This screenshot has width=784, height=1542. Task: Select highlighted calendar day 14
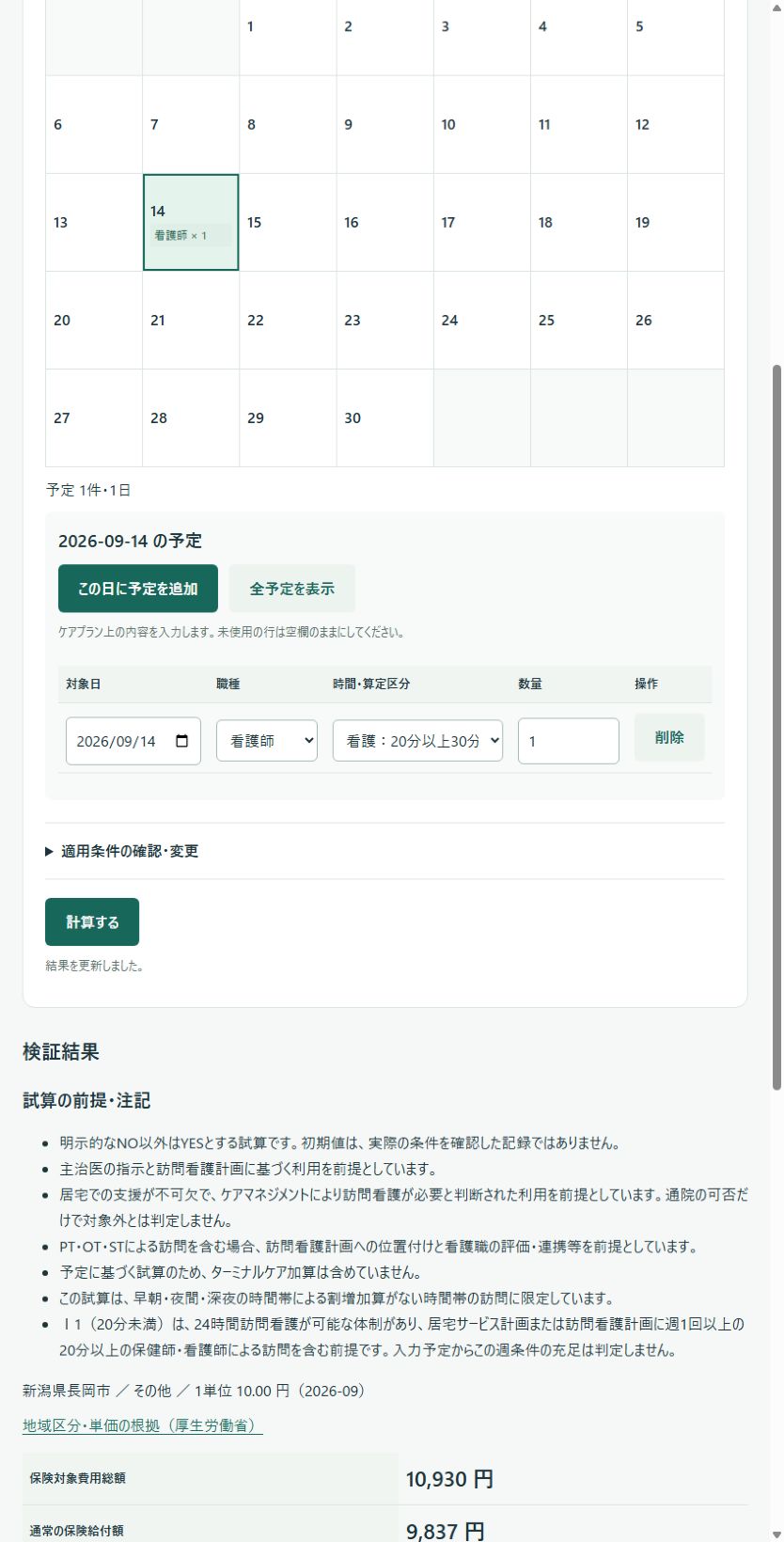191,222
